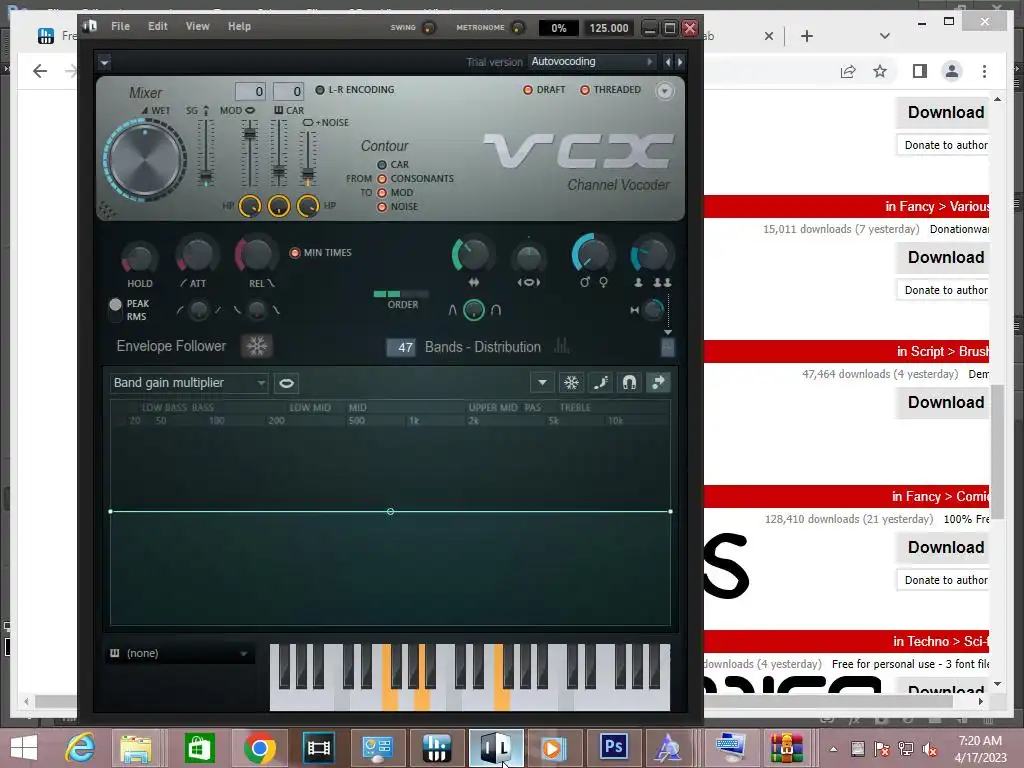Click the oval envelope enable icon
Viewport: 1024px width, 768px height.
286,383
